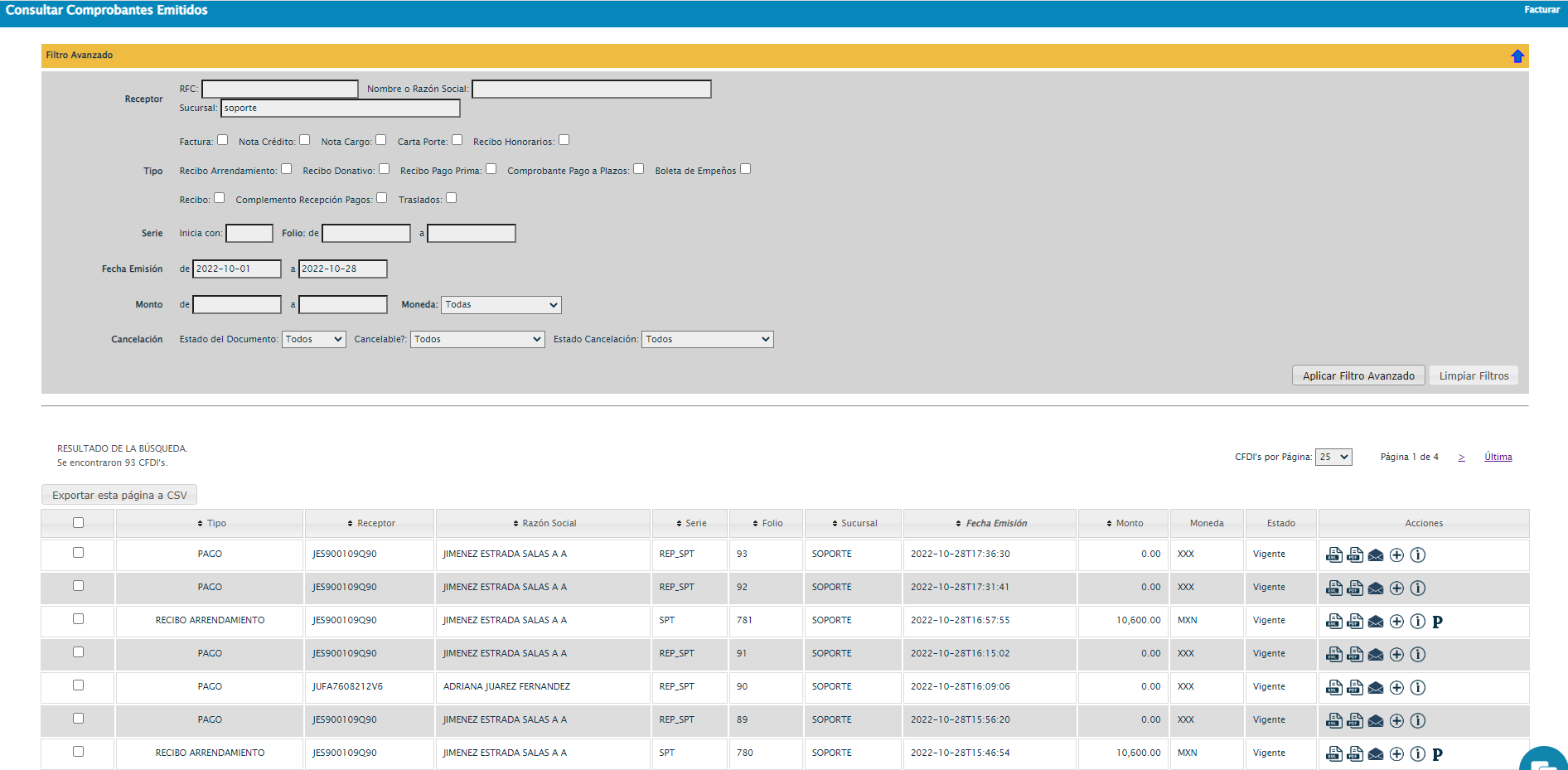Show info for folio 92 row
The image size is (1568, 770).
[1418, 588]
